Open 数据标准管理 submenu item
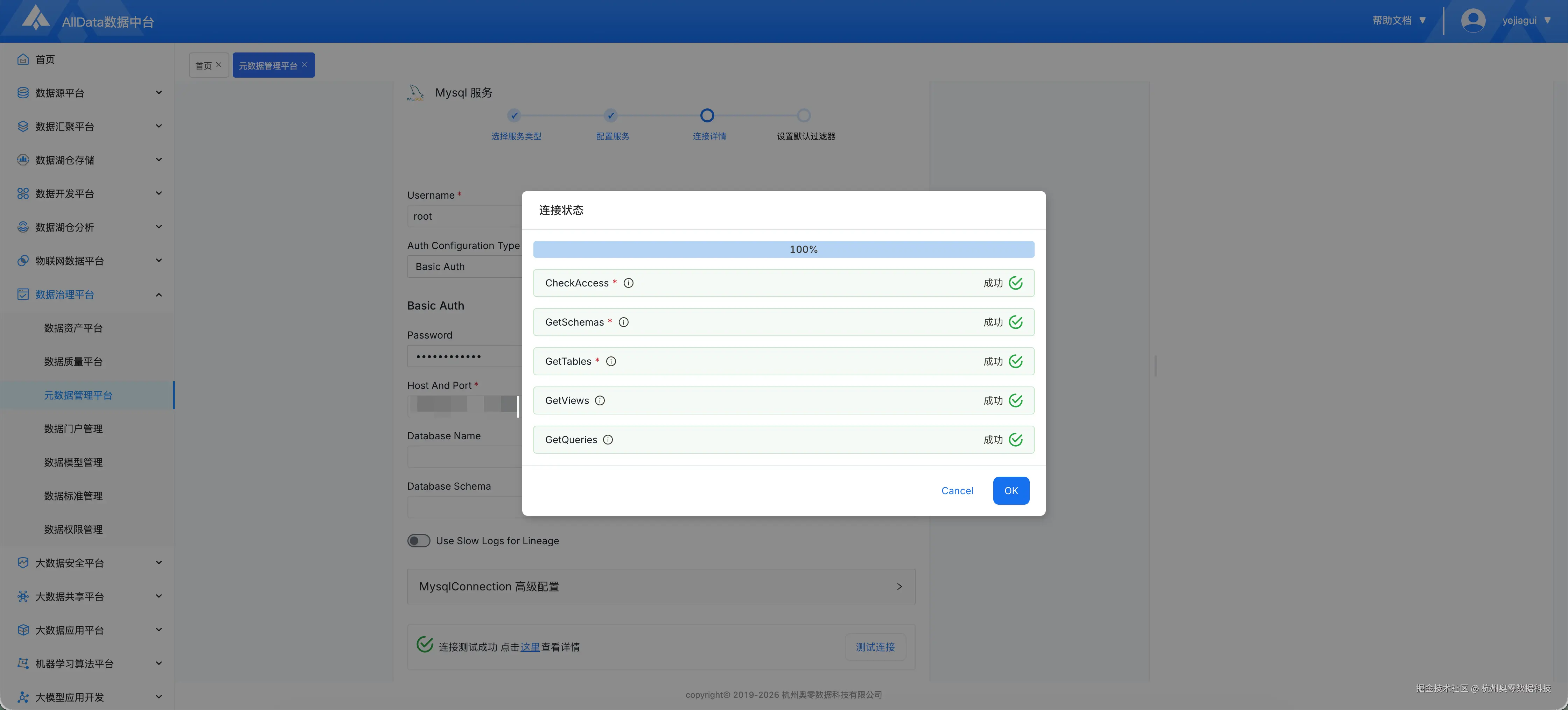 73,496
